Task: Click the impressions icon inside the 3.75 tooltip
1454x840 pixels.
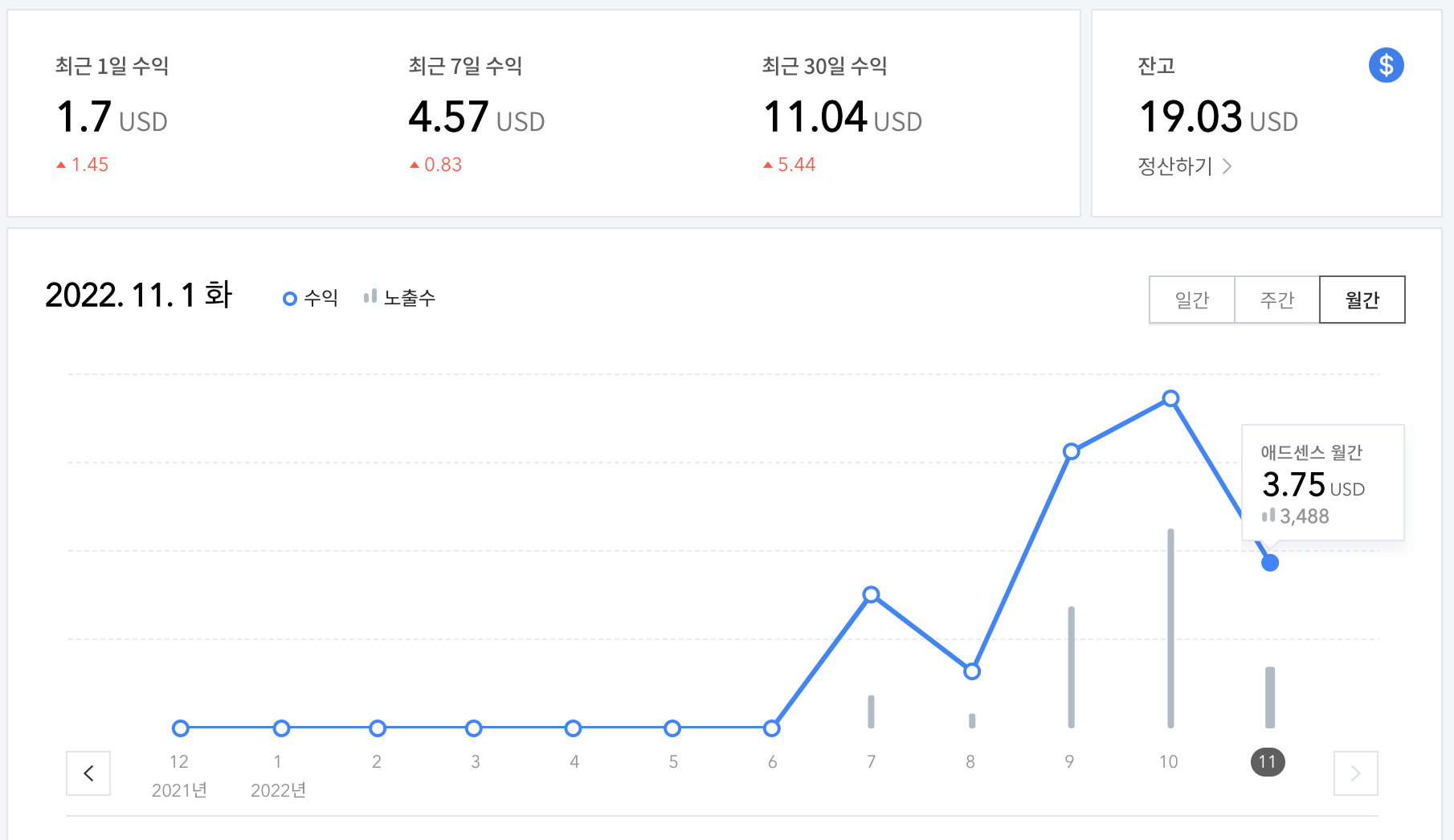Action: [1270, 516]
